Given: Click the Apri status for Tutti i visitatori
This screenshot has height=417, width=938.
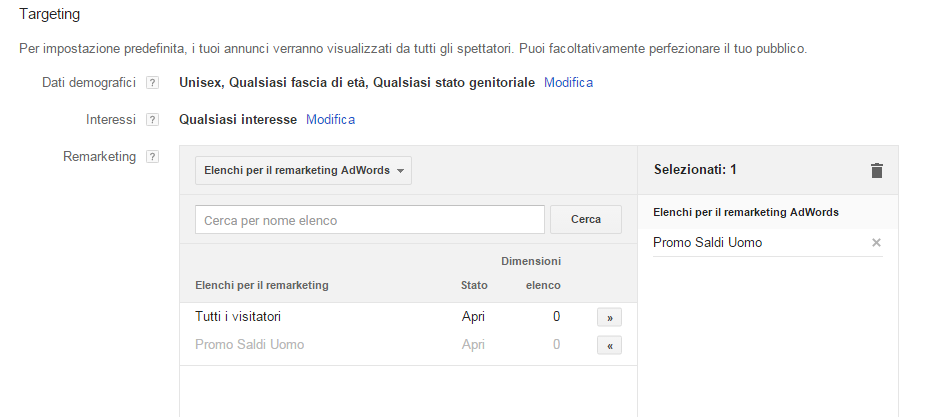Looking at the screenshot, I should tap(473, 317).
